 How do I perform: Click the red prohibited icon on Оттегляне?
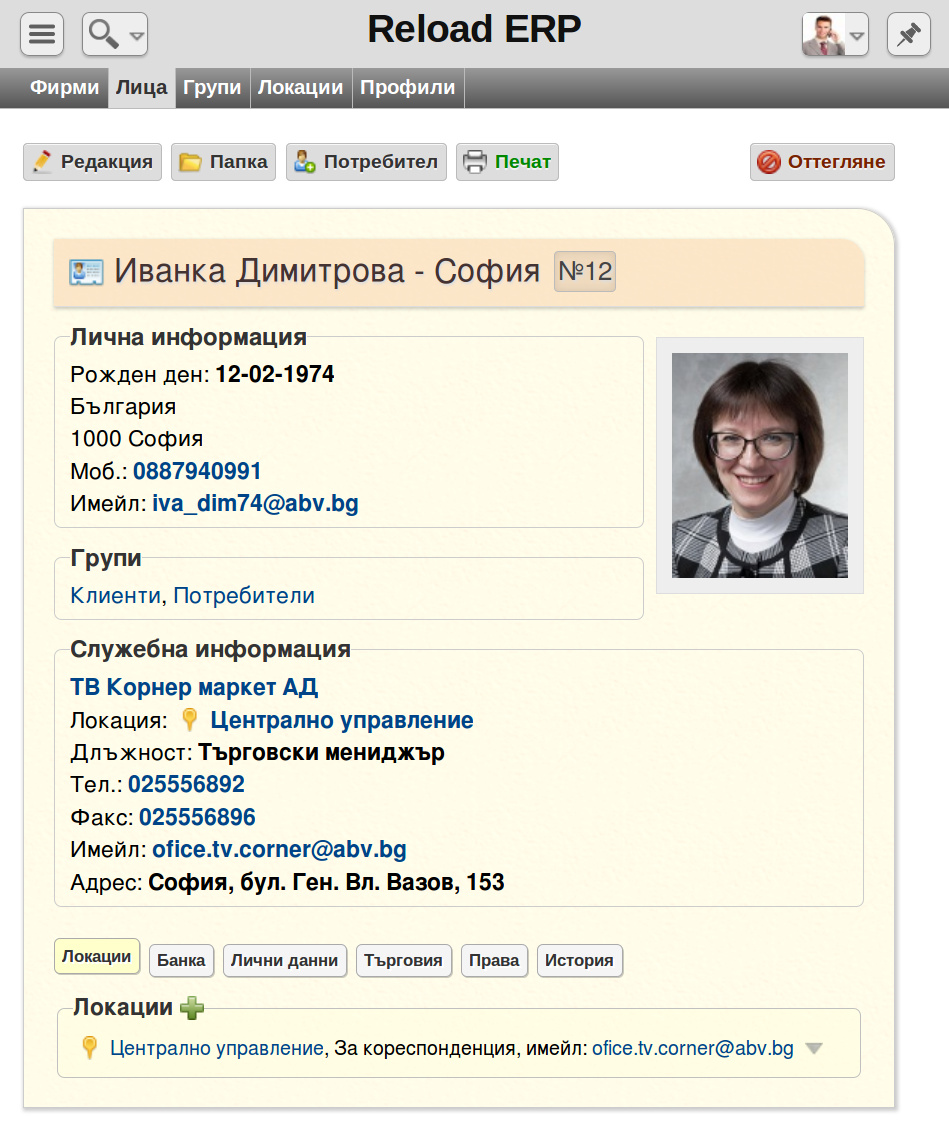tap(769, 162)
